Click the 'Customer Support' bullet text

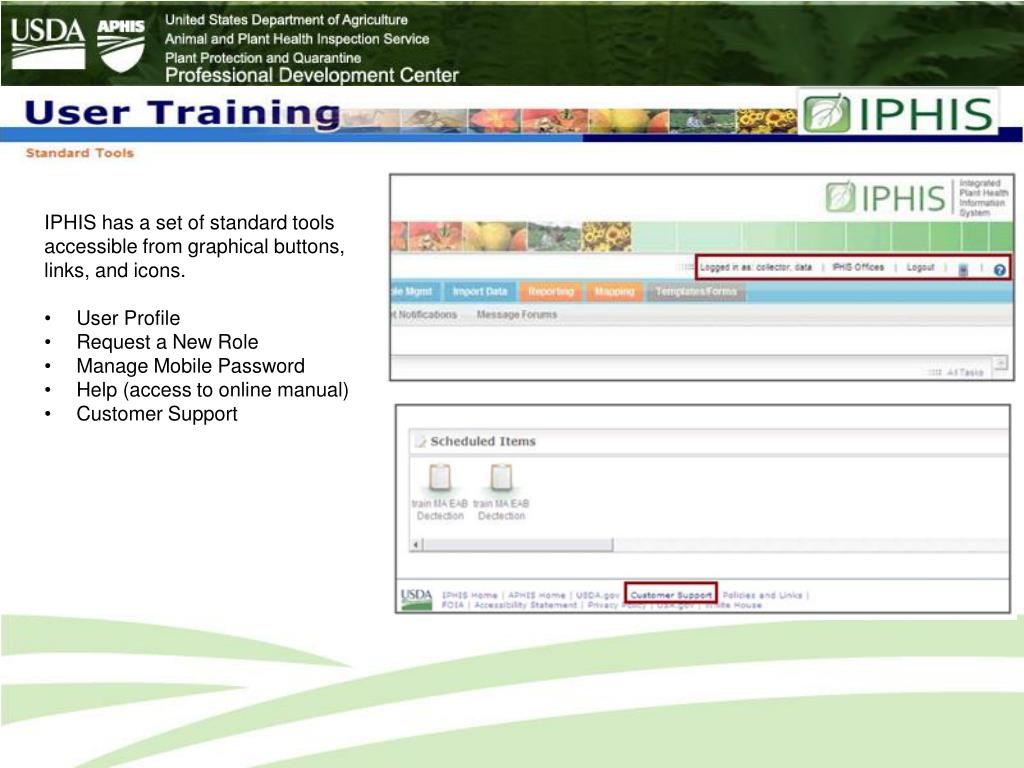tap(157, 414)
